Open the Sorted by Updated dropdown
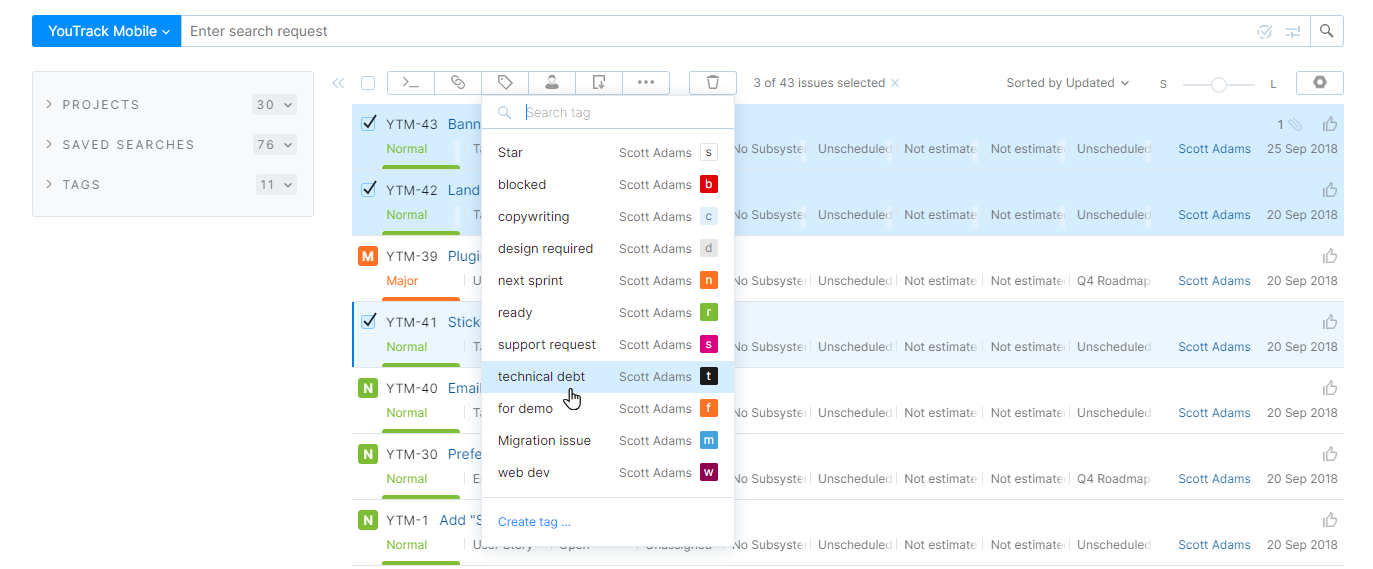1373x569 pixels. click(1068, 83)
